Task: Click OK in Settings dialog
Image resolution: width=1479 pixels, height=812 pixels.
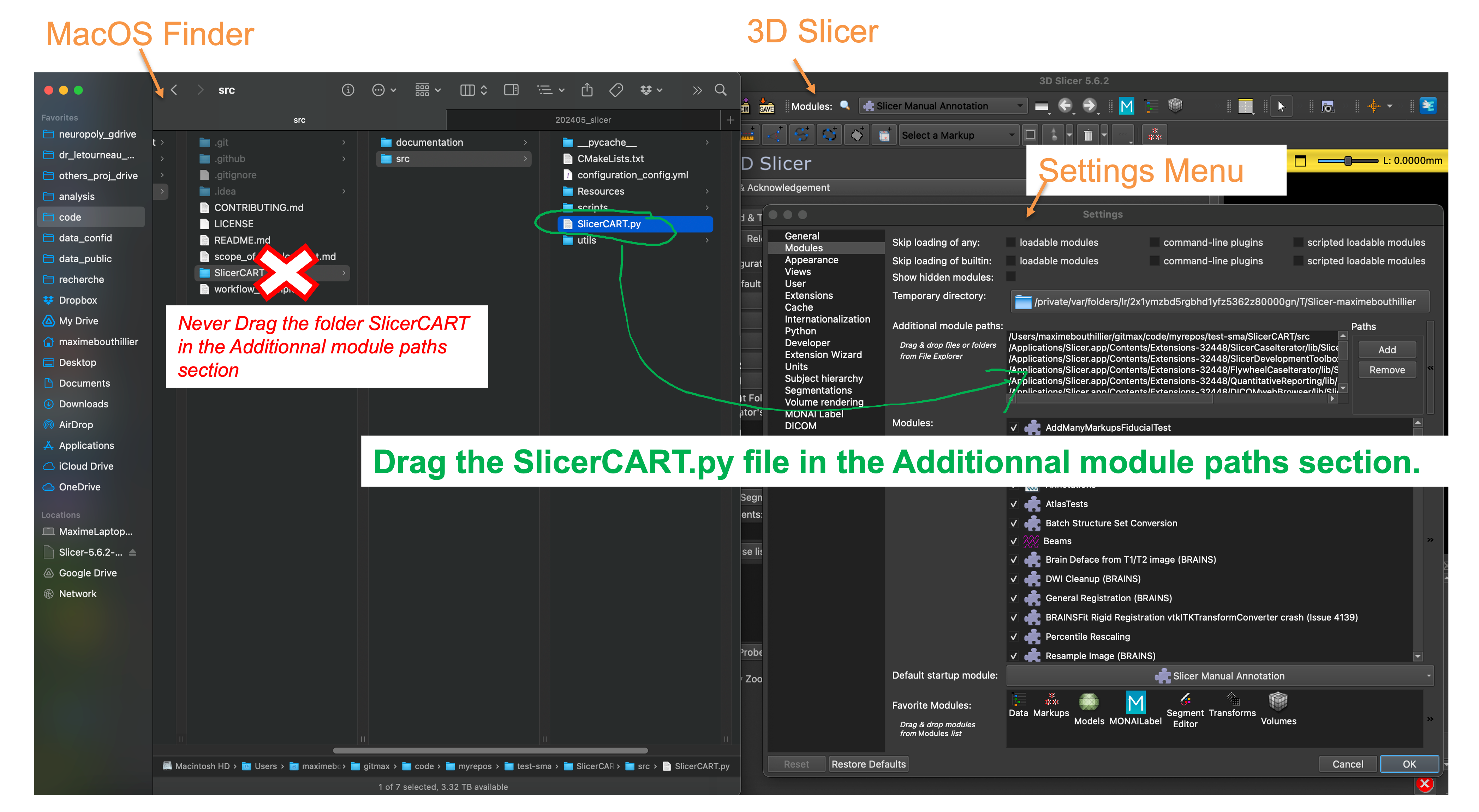Action: tap(1409, 764)
